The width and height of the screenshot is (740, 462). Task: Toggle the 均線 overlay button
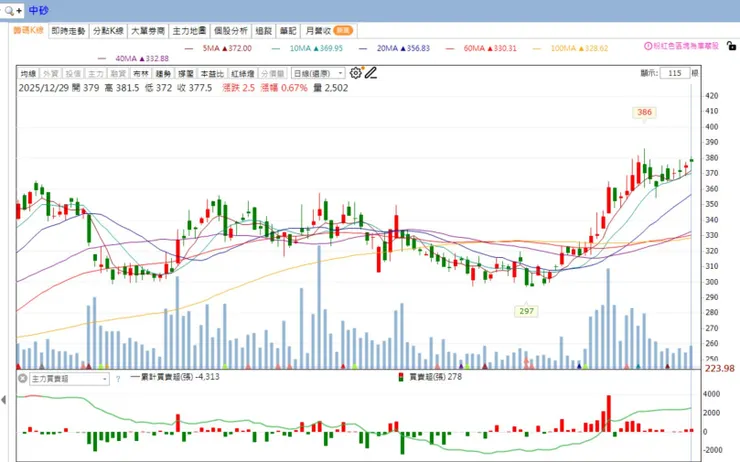pos(28,74)
